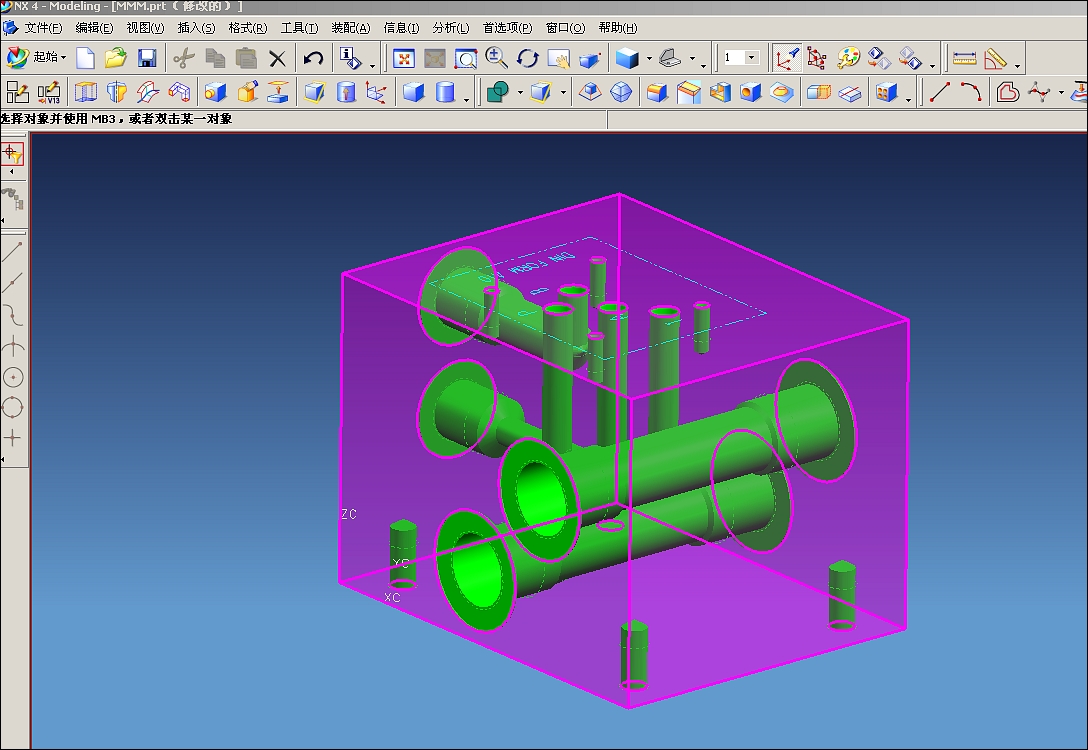Viewport: 1088px width, 750px height.
Task: Expand the Unite boolean dropdown arrow
Action: pyautogui.click(x=520, y=94)
